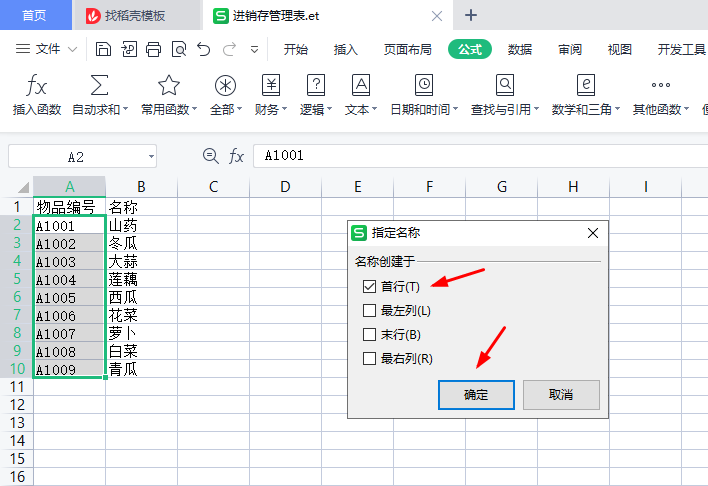Image resolution: width=708 pixels, height=486 pixels.
Task: Select cell containing 萝卜
Action: (141, 333)
